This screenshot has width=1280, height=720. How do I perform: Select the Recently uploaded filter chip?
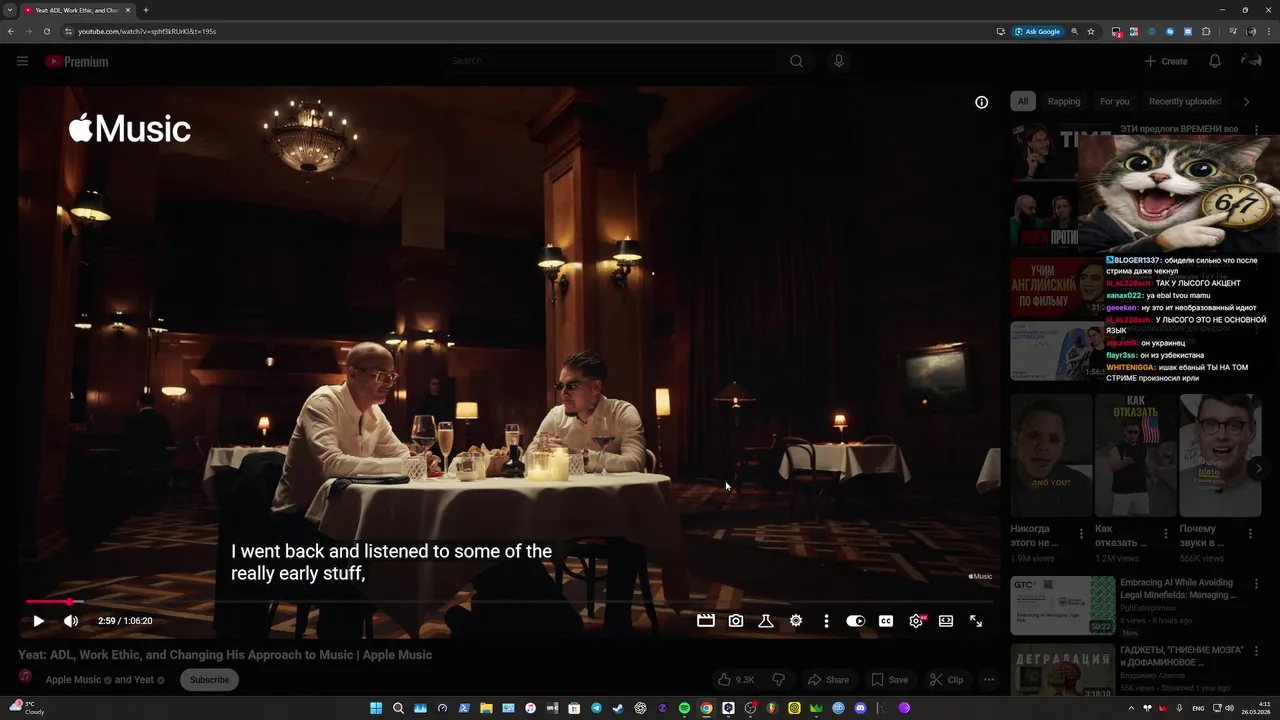pyautogui.click(x=1185, y=101)
